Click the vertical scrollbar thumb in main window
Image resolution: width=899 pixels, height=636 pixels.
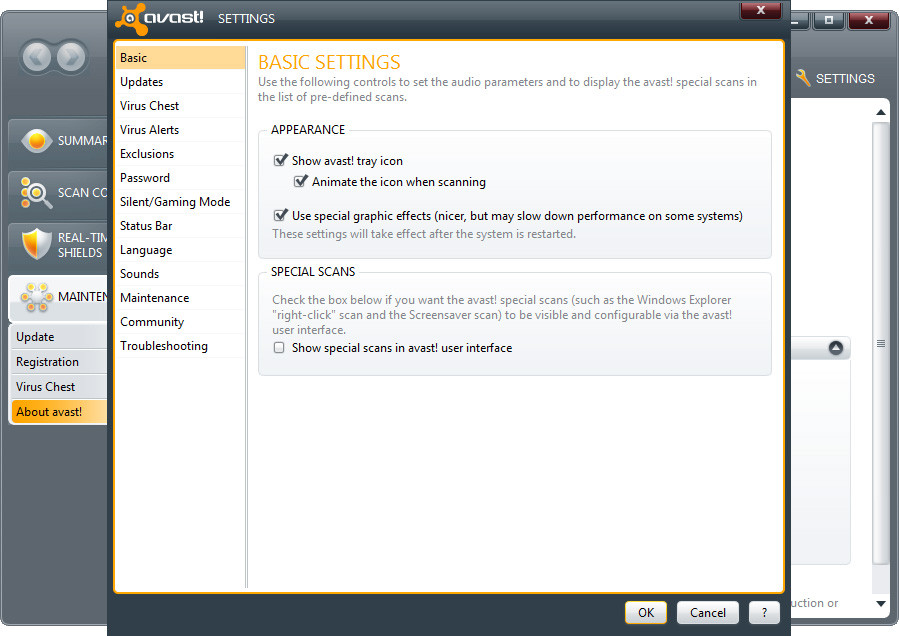click(x=881, y=344)
